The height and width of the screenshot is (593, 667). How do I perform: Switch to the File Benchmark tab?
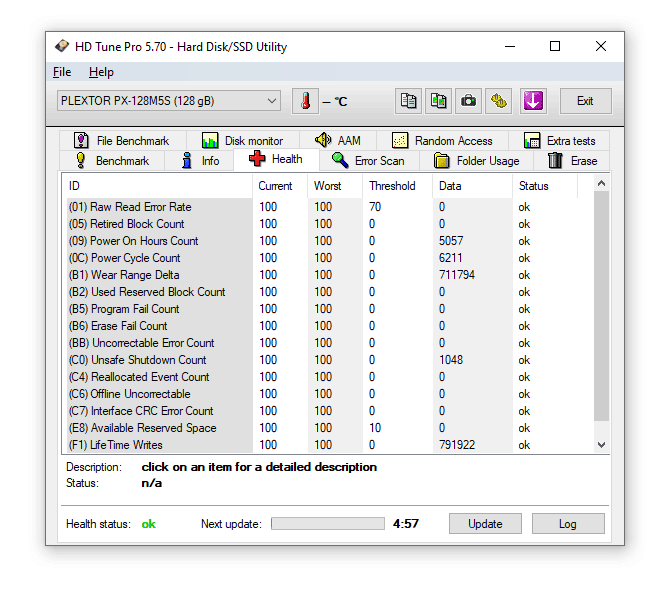[x=122, y=140]
